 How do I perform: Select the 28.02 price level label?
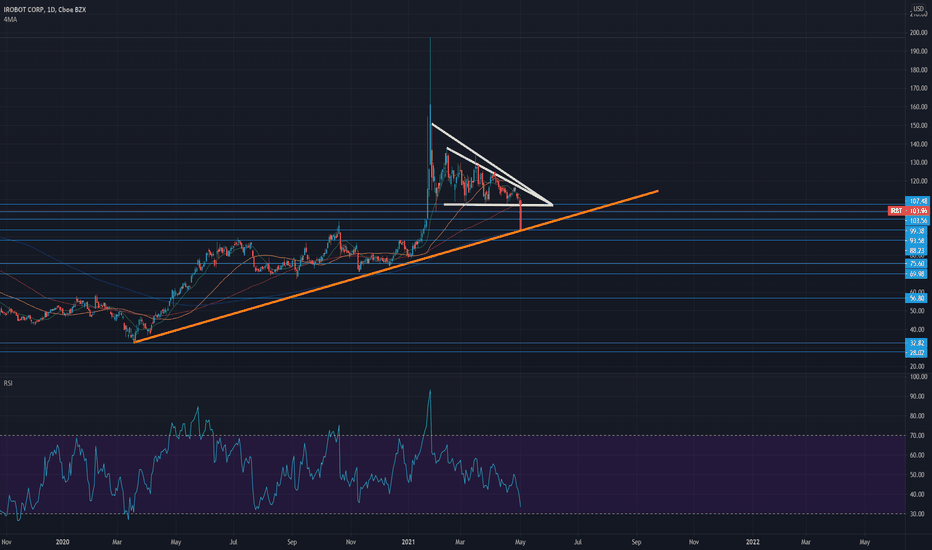pyautogui.click(x=917, y=353)
